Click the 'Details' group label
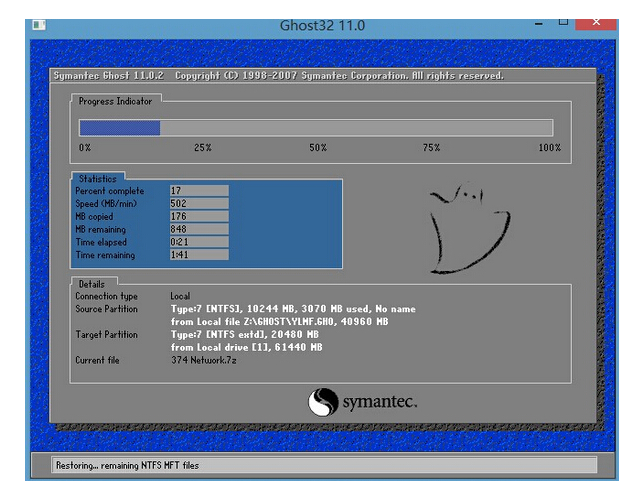 click(92, 284)
